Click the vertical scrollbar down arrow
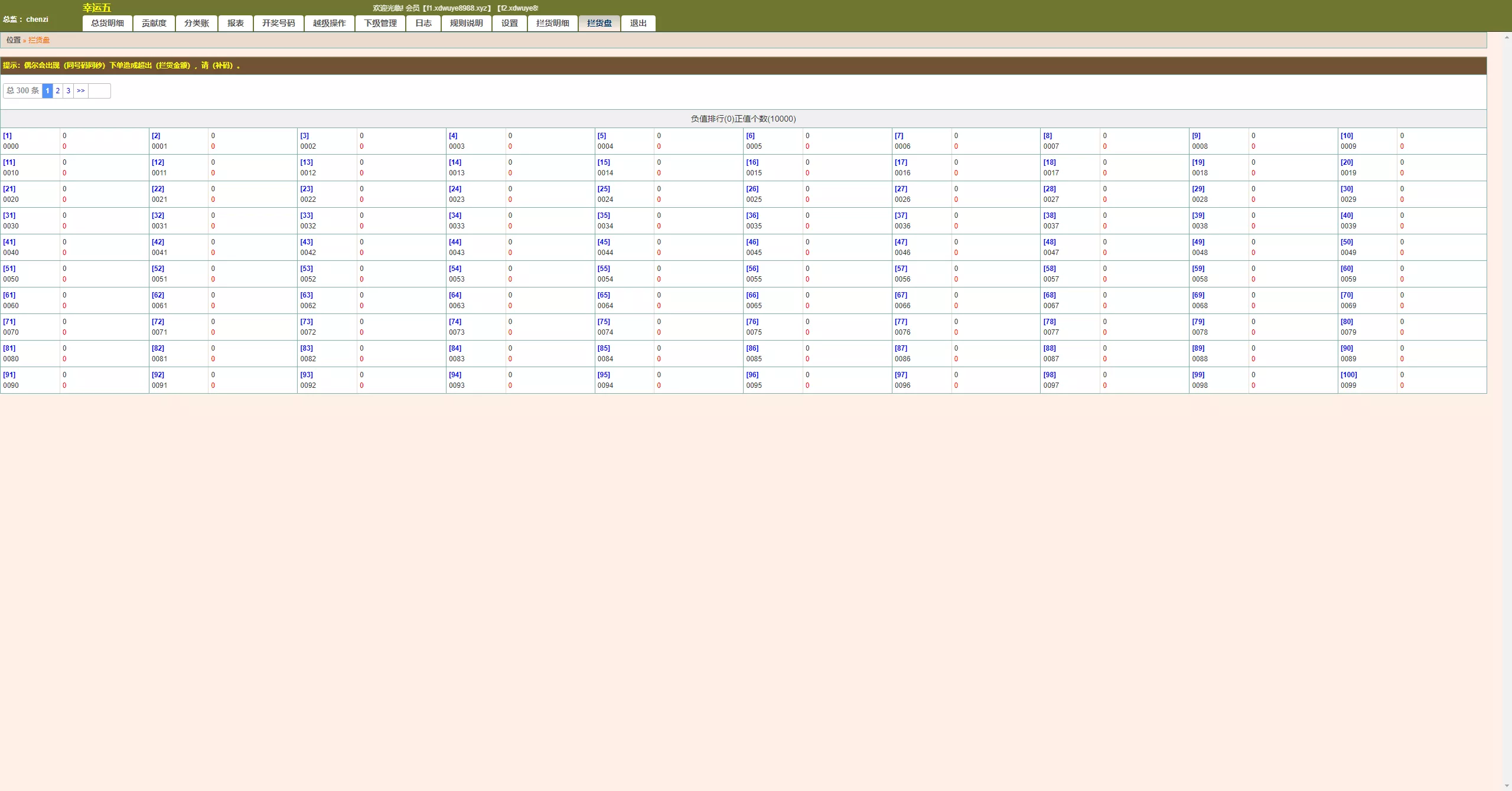The height and width of the screenshot is (791, 1512). 1507,786
